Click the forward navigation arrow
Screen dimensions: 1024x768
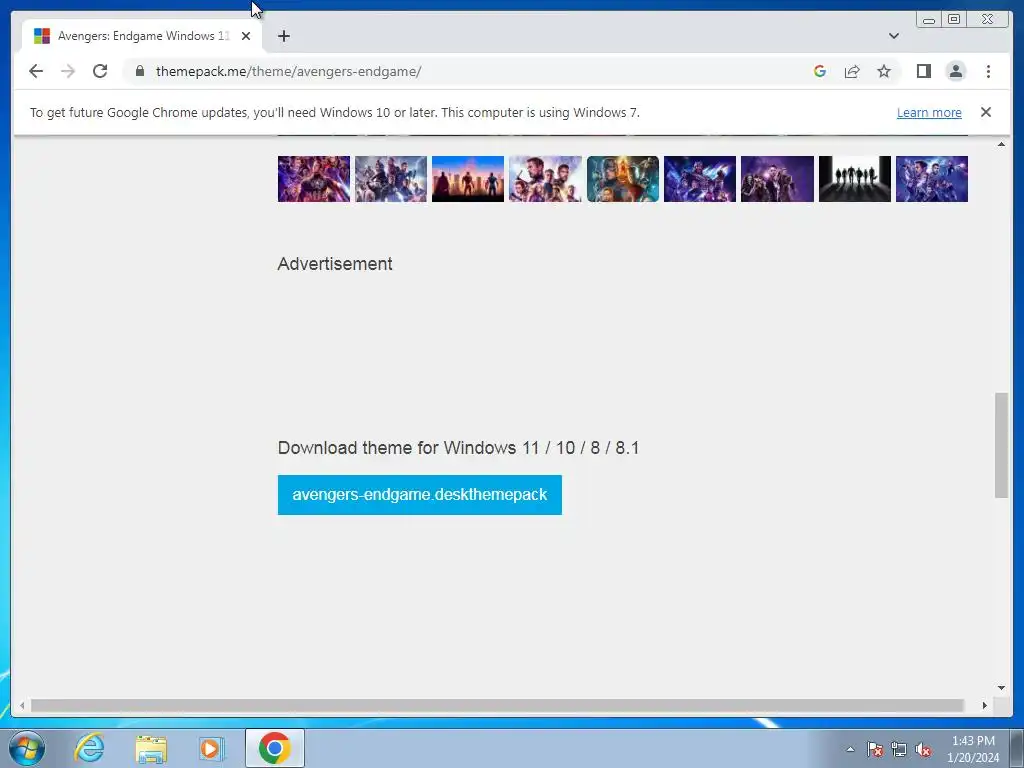tap(68, 71)
